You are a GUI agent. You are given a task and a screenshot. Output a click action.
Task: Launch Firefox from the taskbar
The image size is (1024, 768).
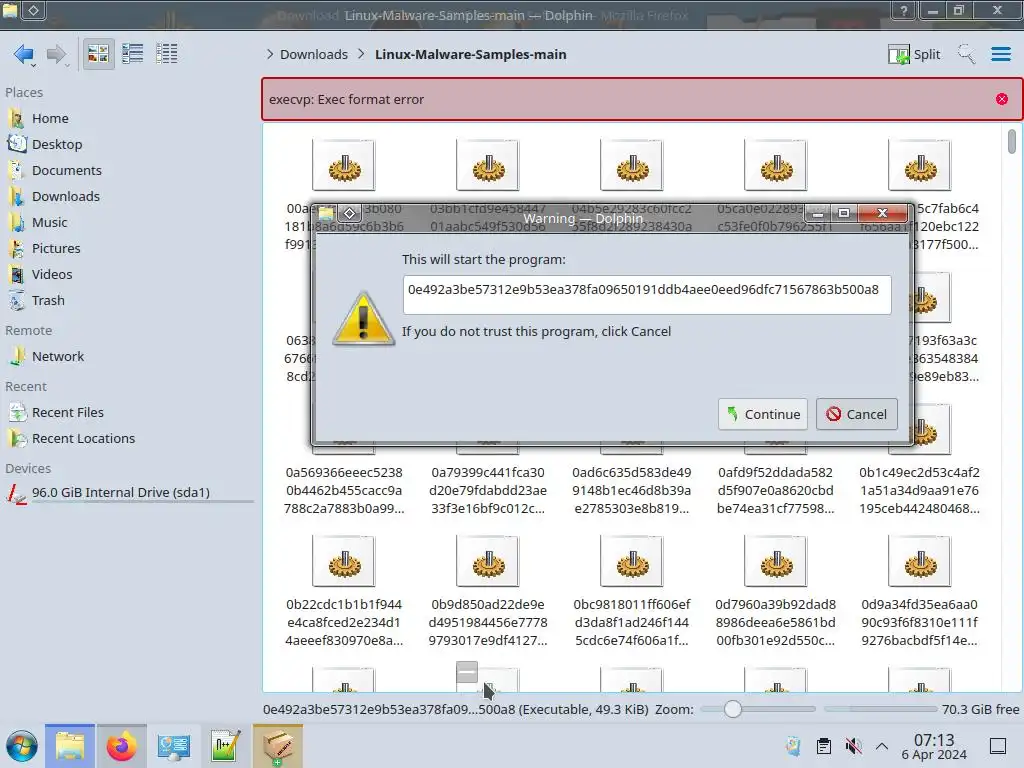tap(121, 746)
